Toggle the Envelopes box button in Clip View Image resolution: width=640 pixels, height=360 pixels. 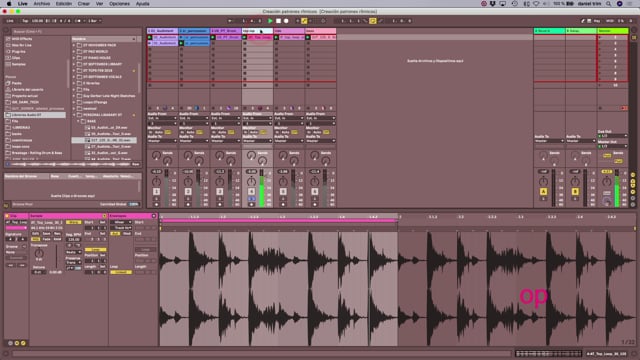click(23, 343)
